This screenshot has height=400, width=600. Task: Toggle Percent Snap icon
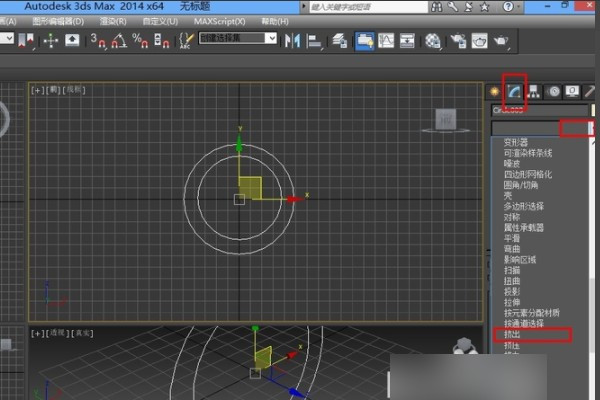pyautogui.click(x=140, y=40)
